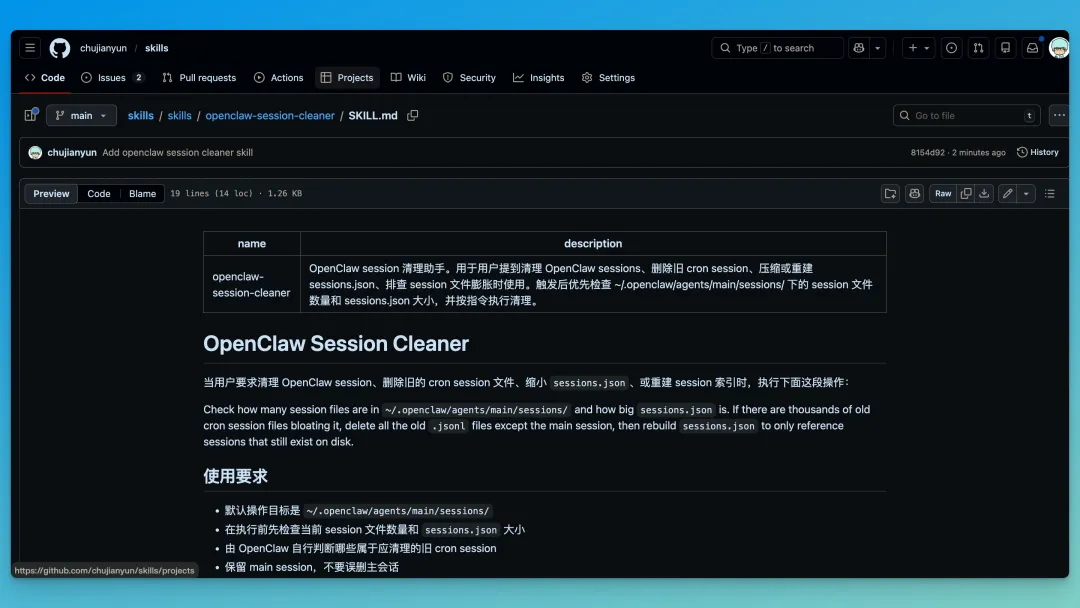This screenshot has width=1080, height=608.
Task: Ask Copilot about this file icon
Action: point(914,194)
